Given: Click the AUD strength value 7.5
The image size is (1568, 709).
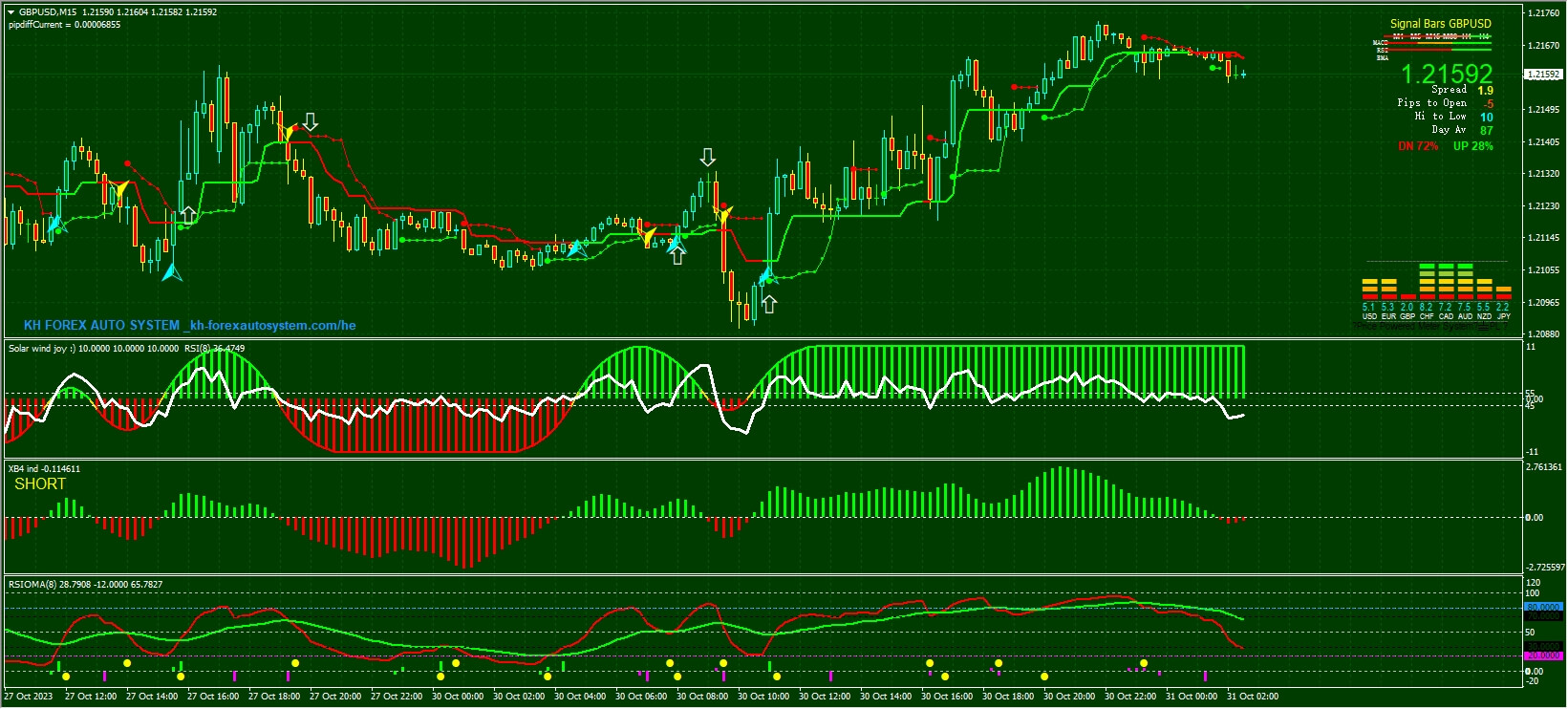Looking at the screenshot, I should [x=1465, y=308].
